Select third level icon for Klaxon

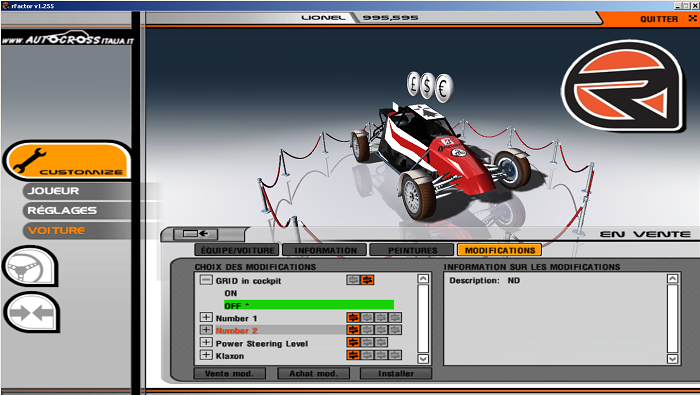click(381, 355)
